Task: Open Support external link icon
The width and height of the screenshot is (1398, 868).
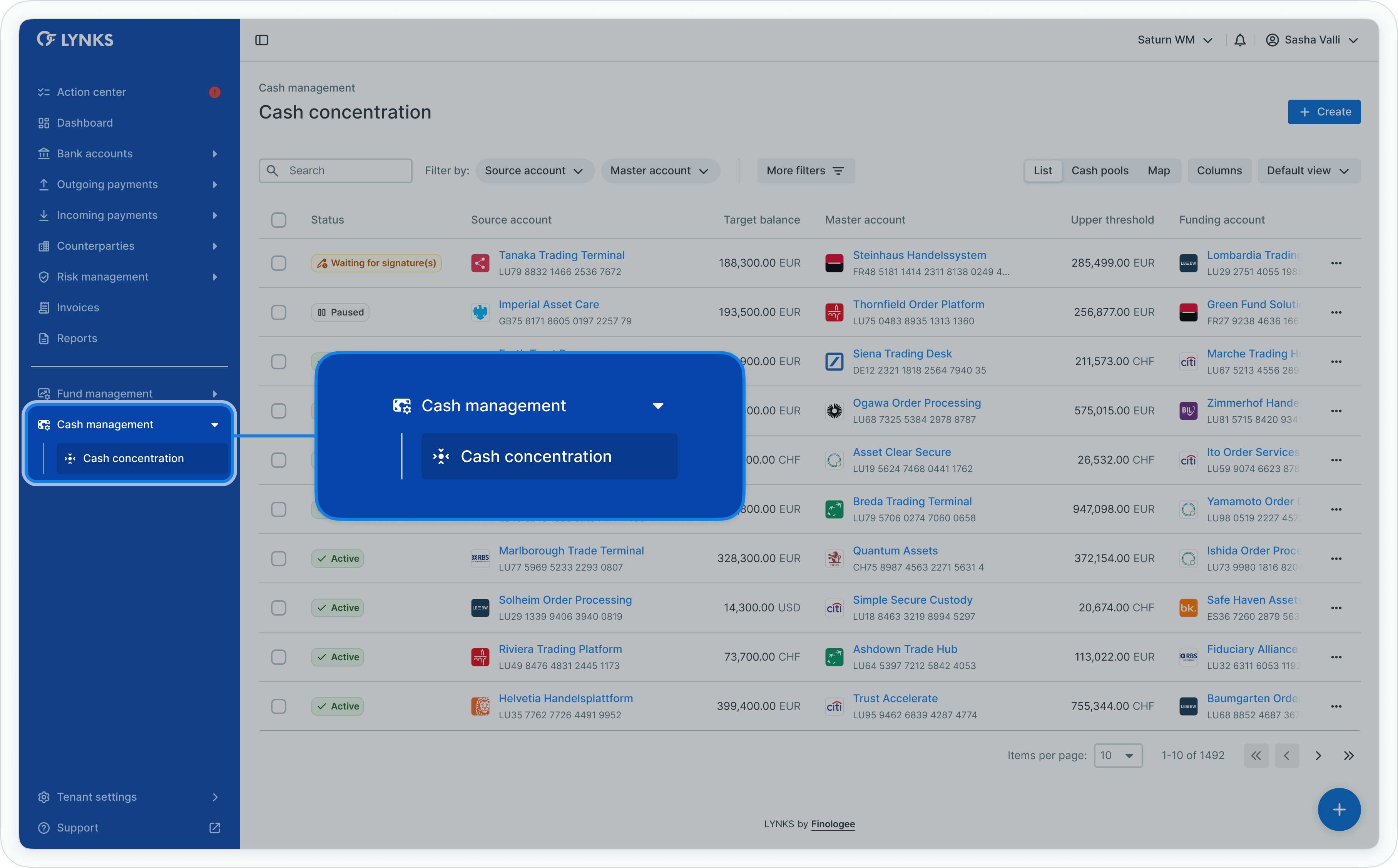Action: click(x=215, y=828)
